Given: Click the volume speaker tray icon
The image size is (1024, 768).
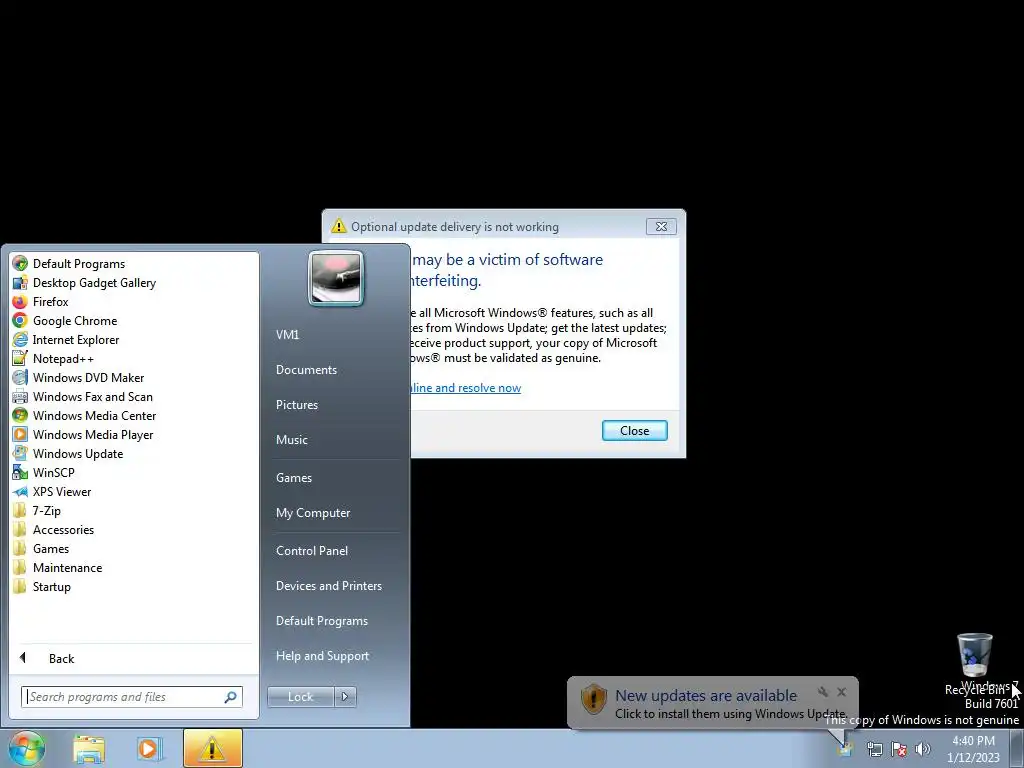Looking at the screenshot, I should [x=922, y=749].
